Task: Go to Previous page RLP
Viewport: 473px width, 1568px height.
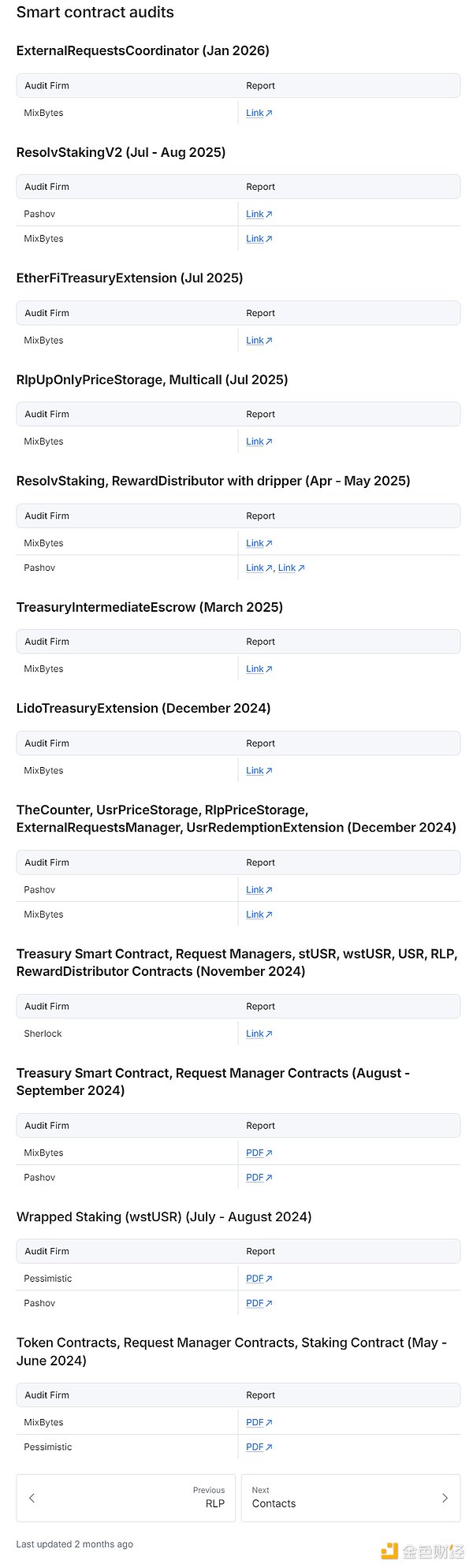Action: click(126, 1498)
